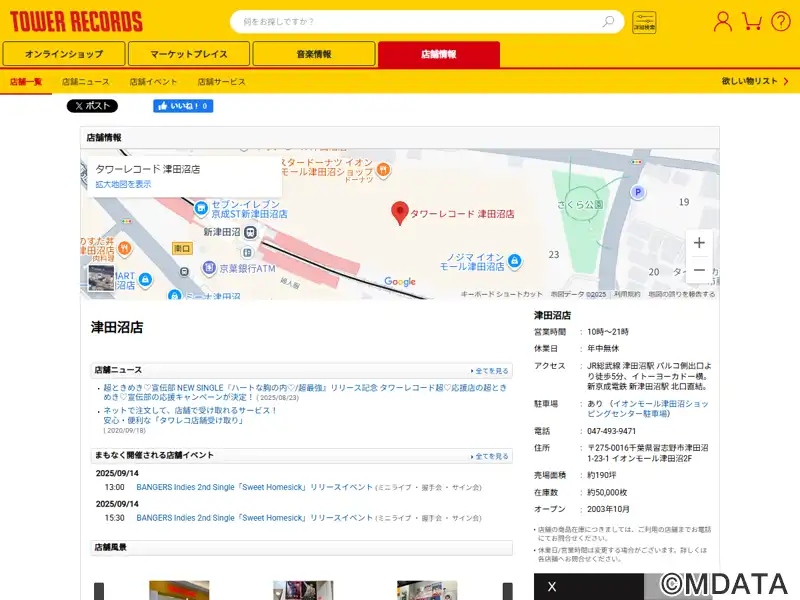Click the parking P marker on map

(x=637, y=192)
